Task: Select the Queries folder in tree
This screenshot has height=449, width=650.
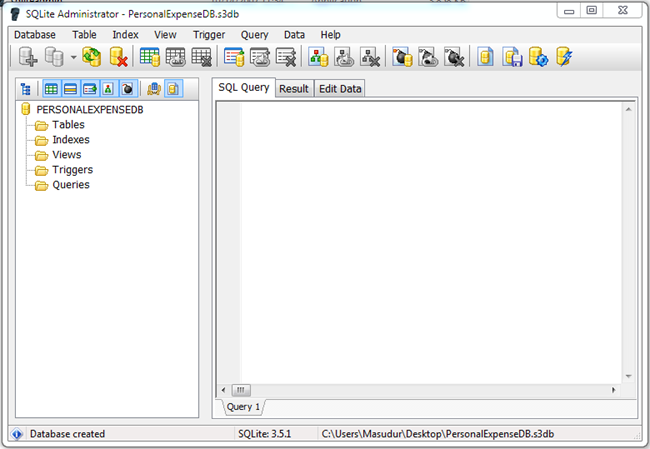Action: pos(71,185)
